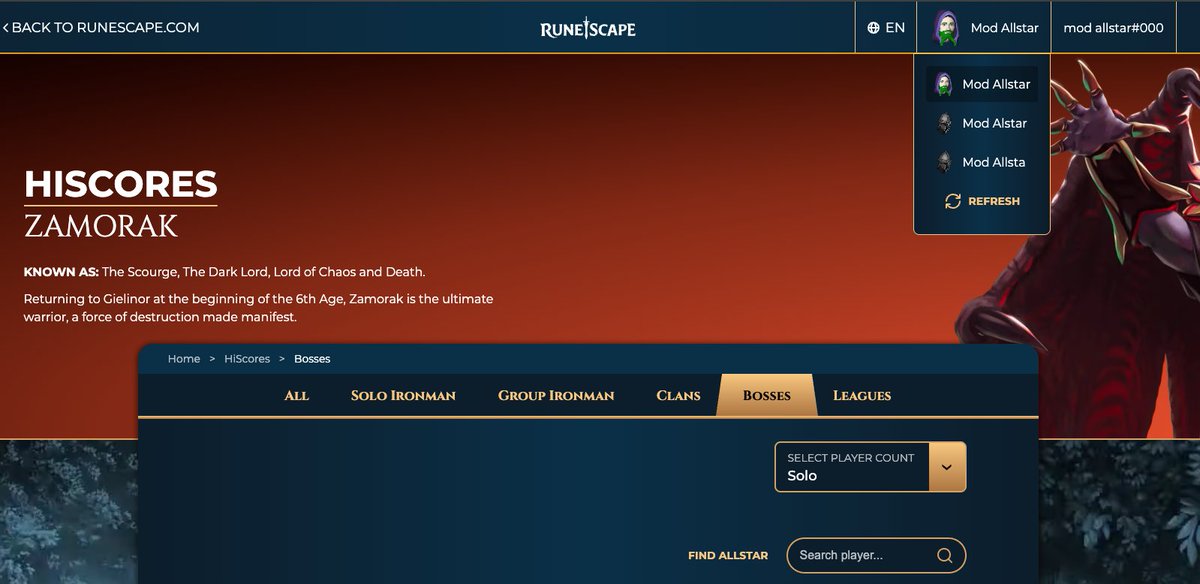This screenshot has width=1200, height=584.
Task: Open the Clans tab
Action: tap(678, 395)
